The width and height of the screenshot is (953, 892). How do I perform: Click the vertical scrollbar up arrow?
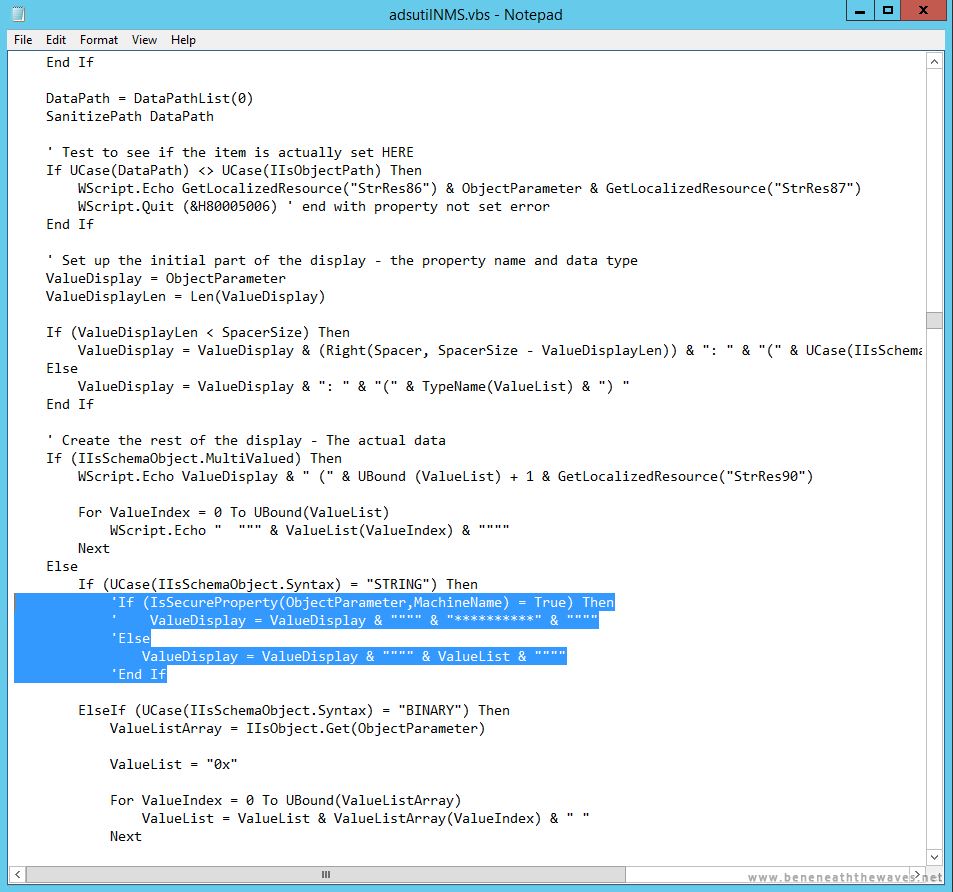[x=934, y=62]
